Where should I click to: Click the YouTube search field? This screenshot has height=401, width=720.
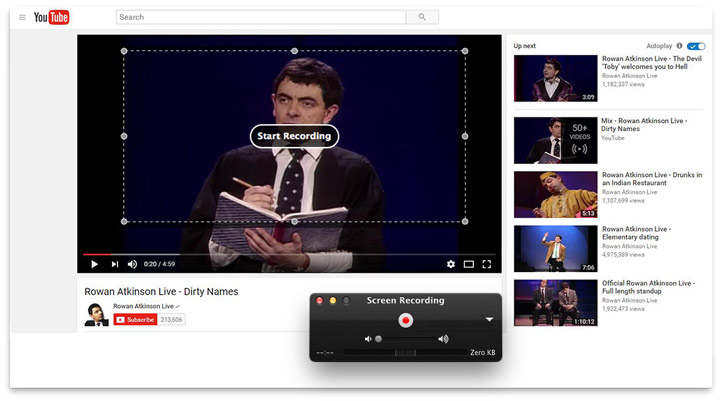261,17
